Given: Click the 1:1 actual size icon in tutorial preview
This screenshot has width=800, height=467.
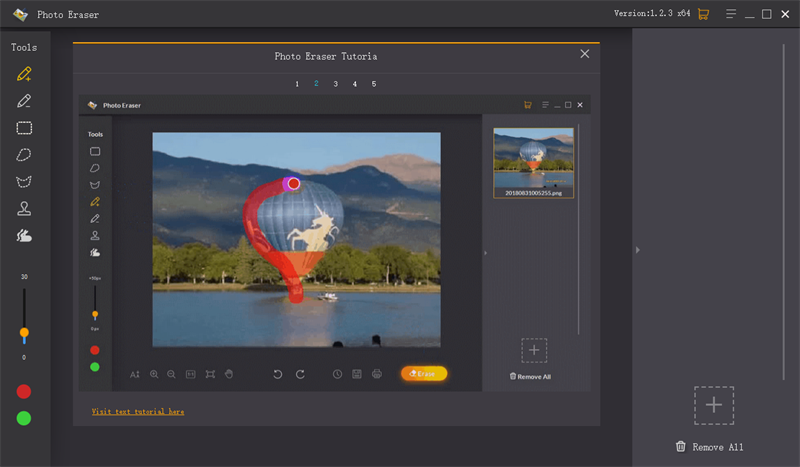Looking at the screenshot, I should pyautogui.click(x=190, y=374).
